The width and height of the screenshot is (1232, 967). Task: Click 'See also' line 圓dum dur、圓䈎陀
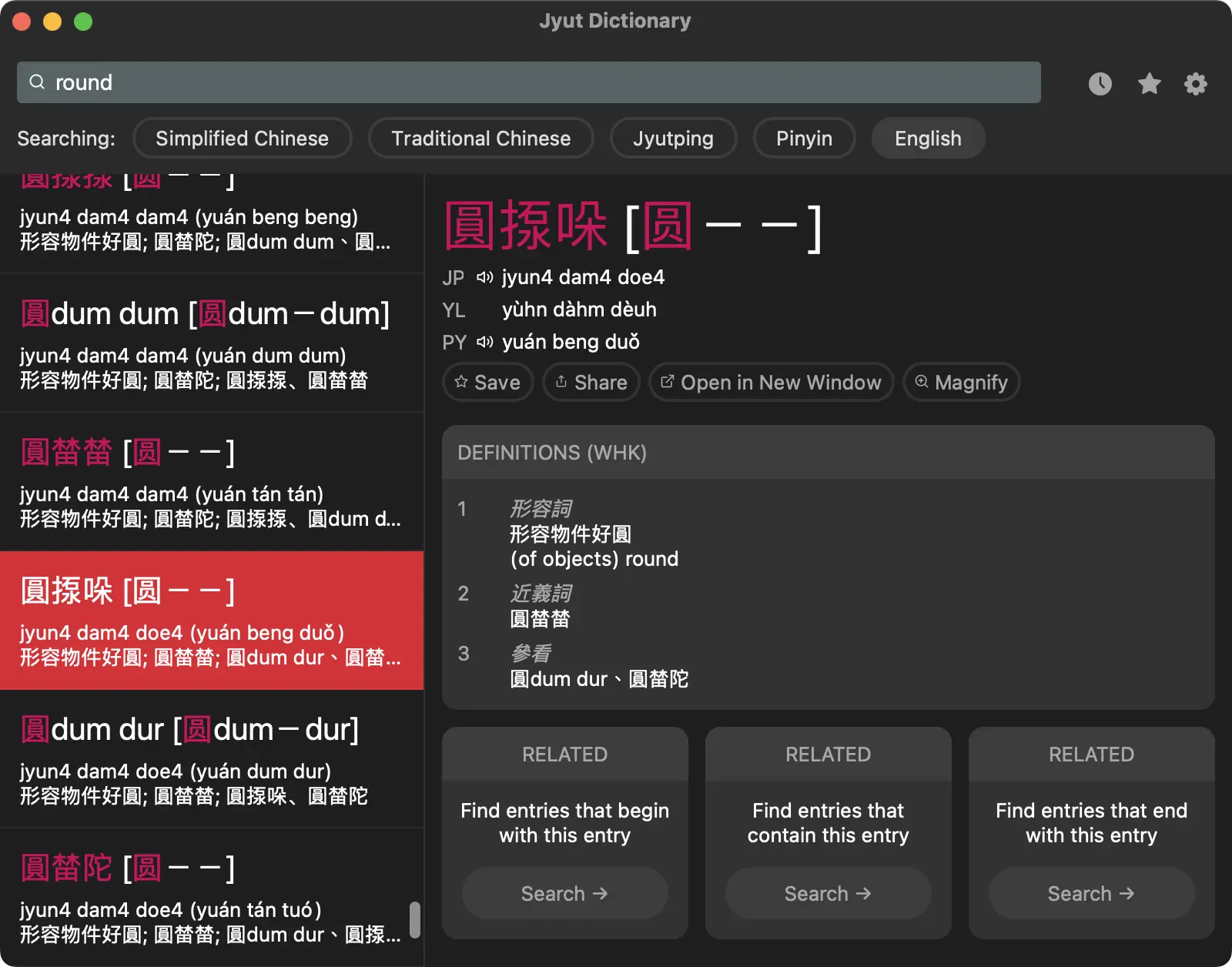[x=599, y=679]
